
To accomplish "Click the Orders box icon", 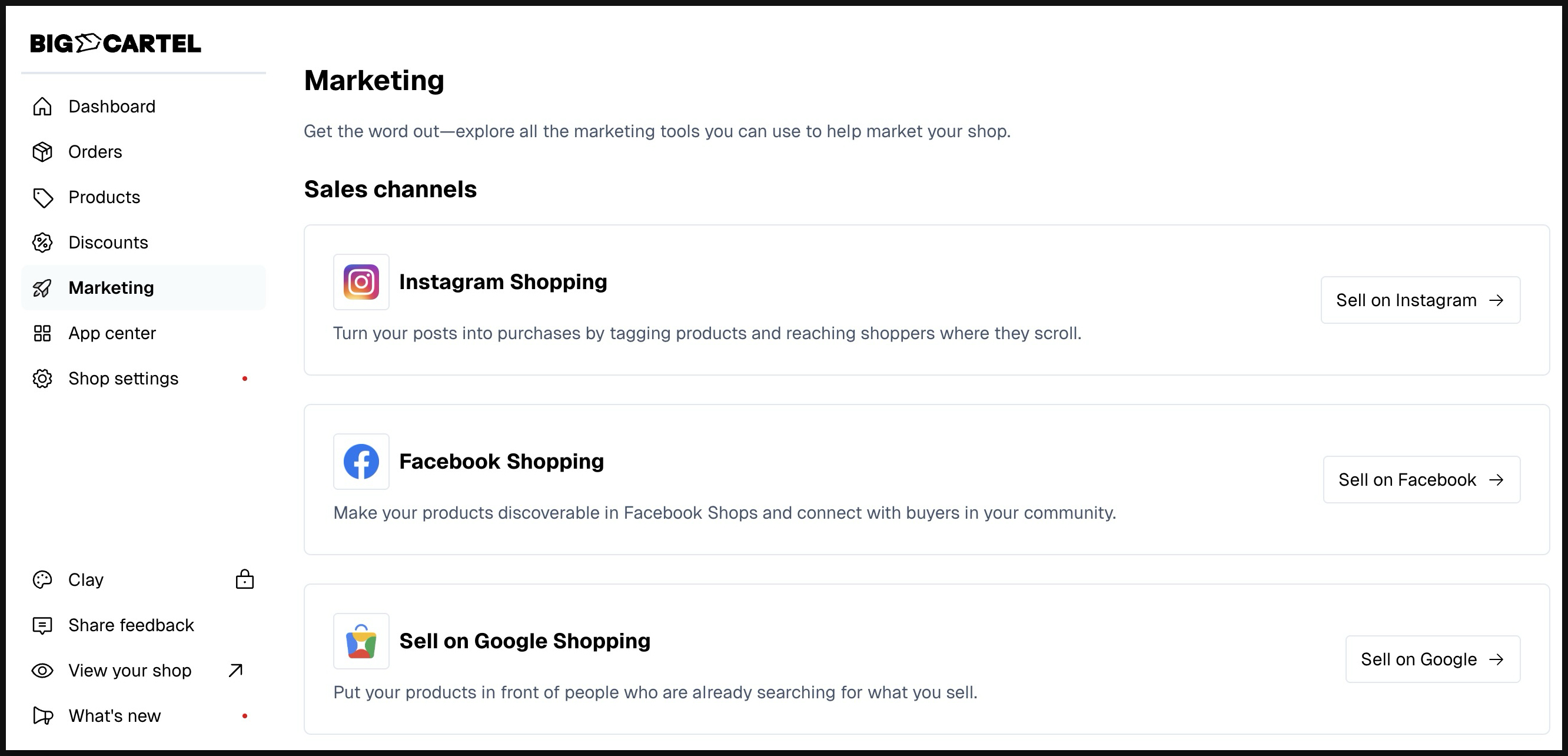I will coord(42,151).
